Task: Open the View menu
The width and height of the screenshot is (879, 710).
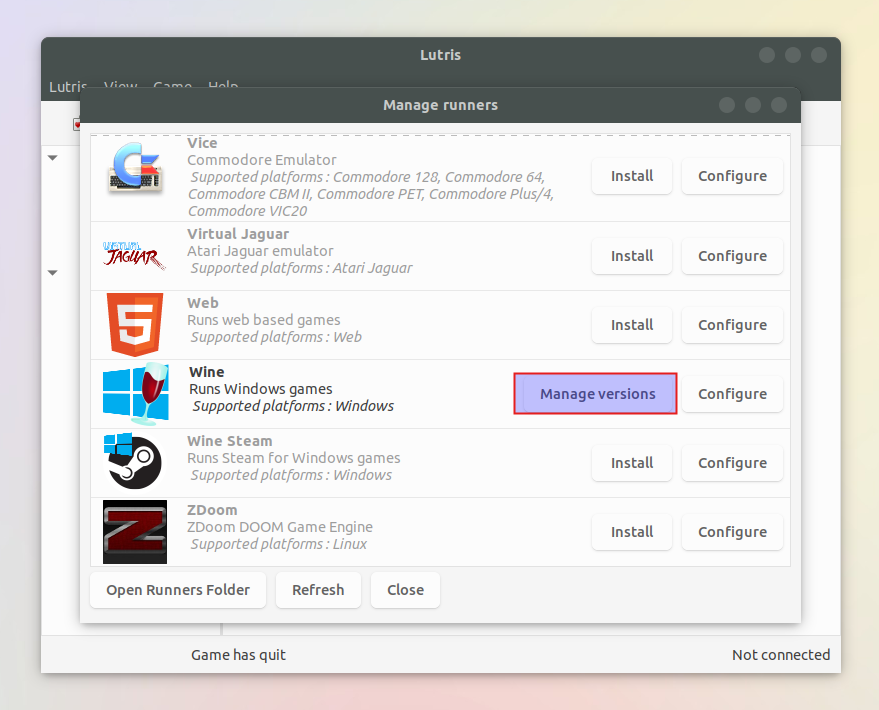Action: click(x=121, y=87)
